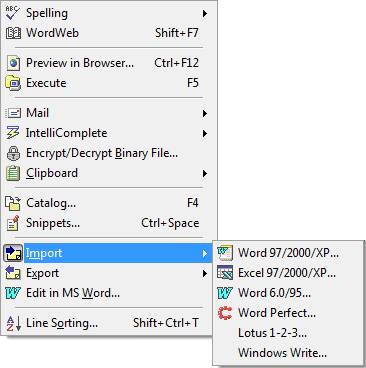Click the Spelling checkmark icon
The width and height of the screenshot is (366, 368).
[x=13, y=13]
